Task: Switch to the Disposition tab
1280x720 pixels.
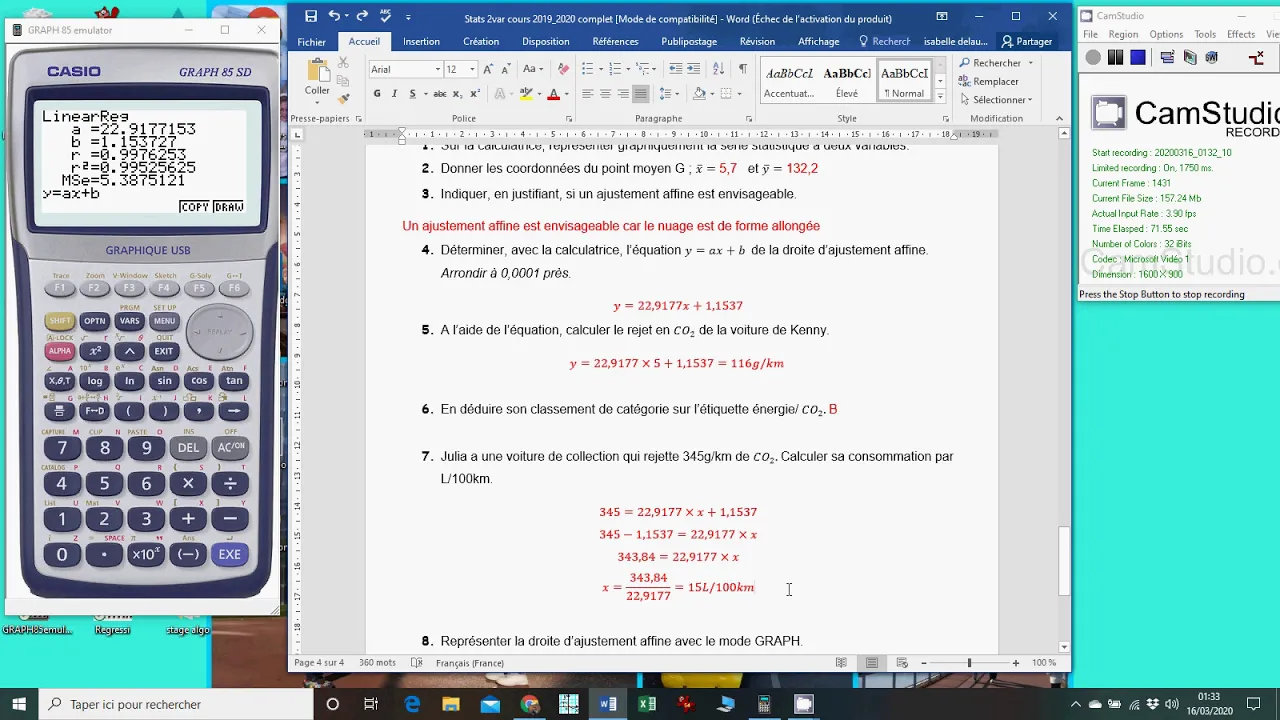Action: [546, 42]
